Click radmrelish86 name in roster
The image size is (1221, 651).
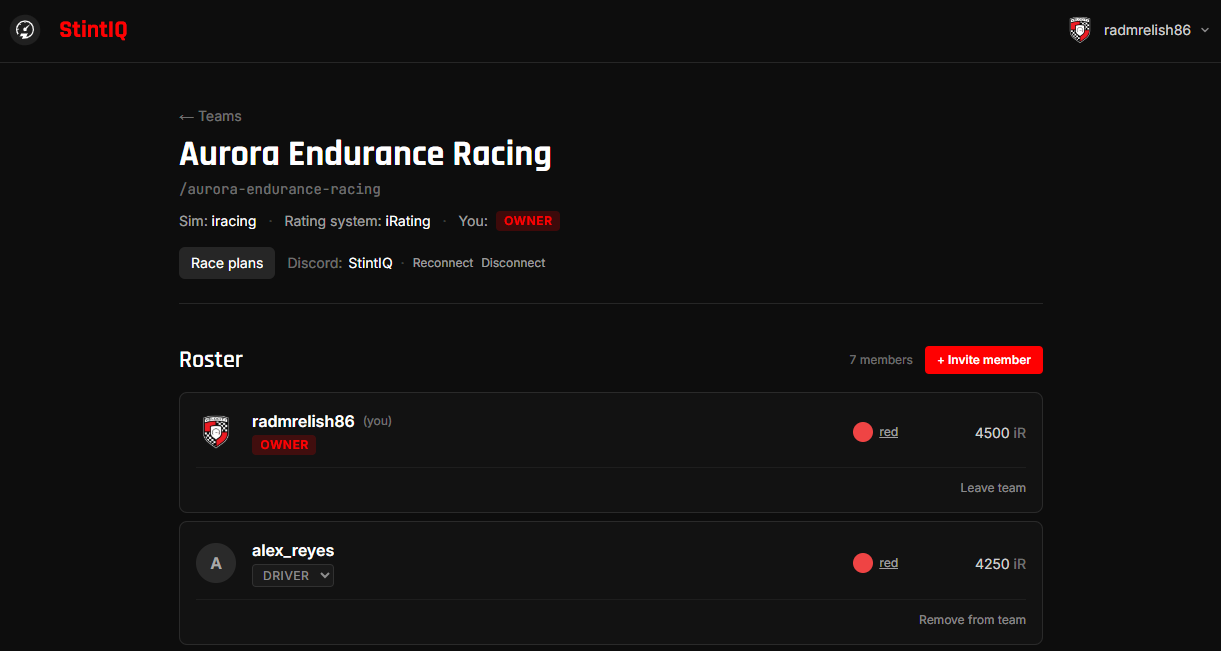click(303, 422)
